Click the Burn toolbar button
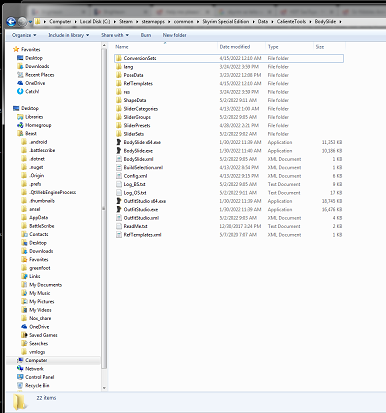Image resolution: width=386 pixels, height=413 pixels. [146, 35]
